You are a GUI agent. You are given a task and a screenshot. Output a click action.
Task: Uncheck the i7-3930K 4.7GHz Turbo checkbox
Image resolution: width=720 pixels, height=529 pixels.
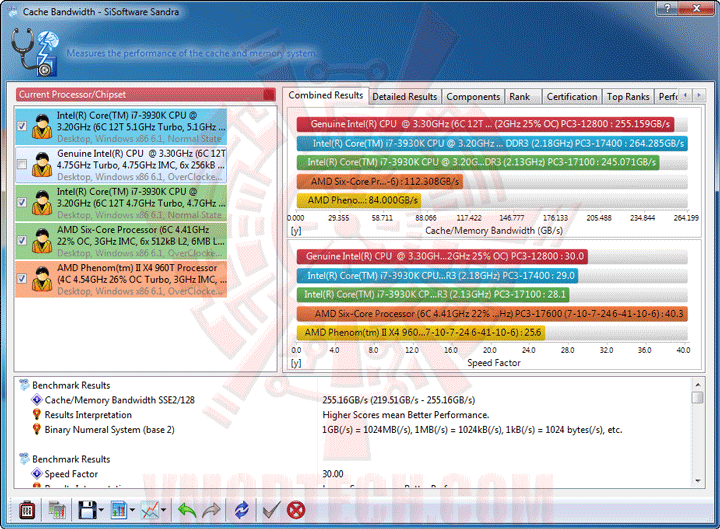coord(22,203)
